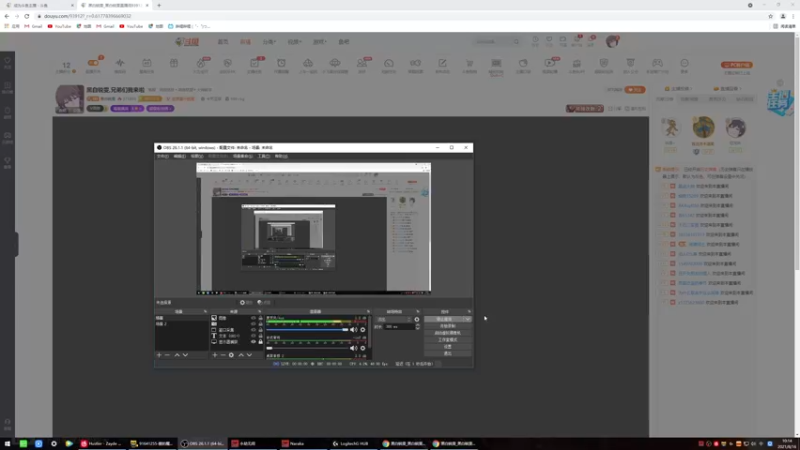
Task: Click the second audio channel volume slider
Action: [x=308, y=348]
